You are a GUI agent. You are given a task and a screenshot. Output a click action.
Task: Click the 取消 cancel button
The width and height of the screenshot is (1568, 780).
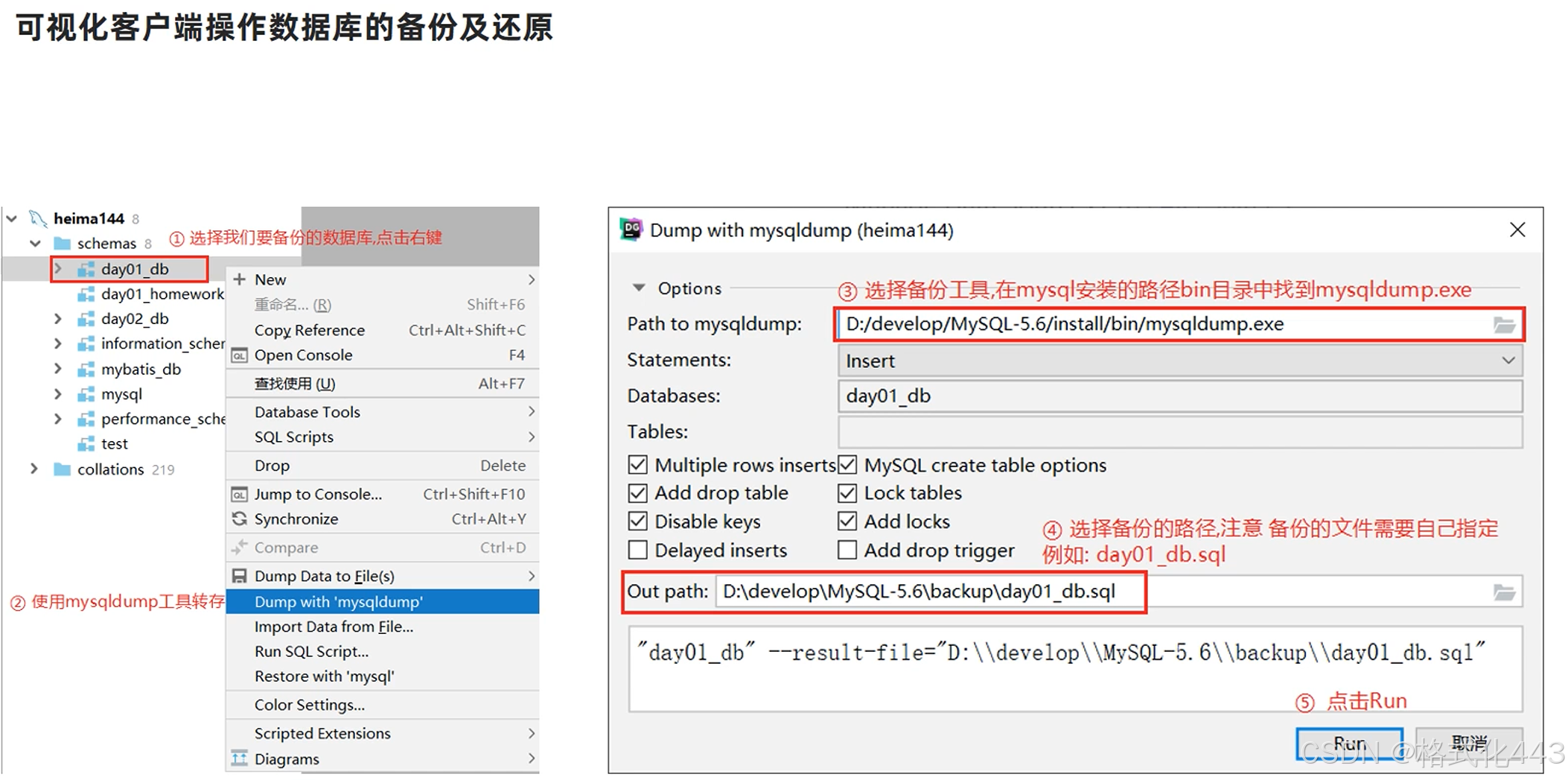click(1468, 743)
